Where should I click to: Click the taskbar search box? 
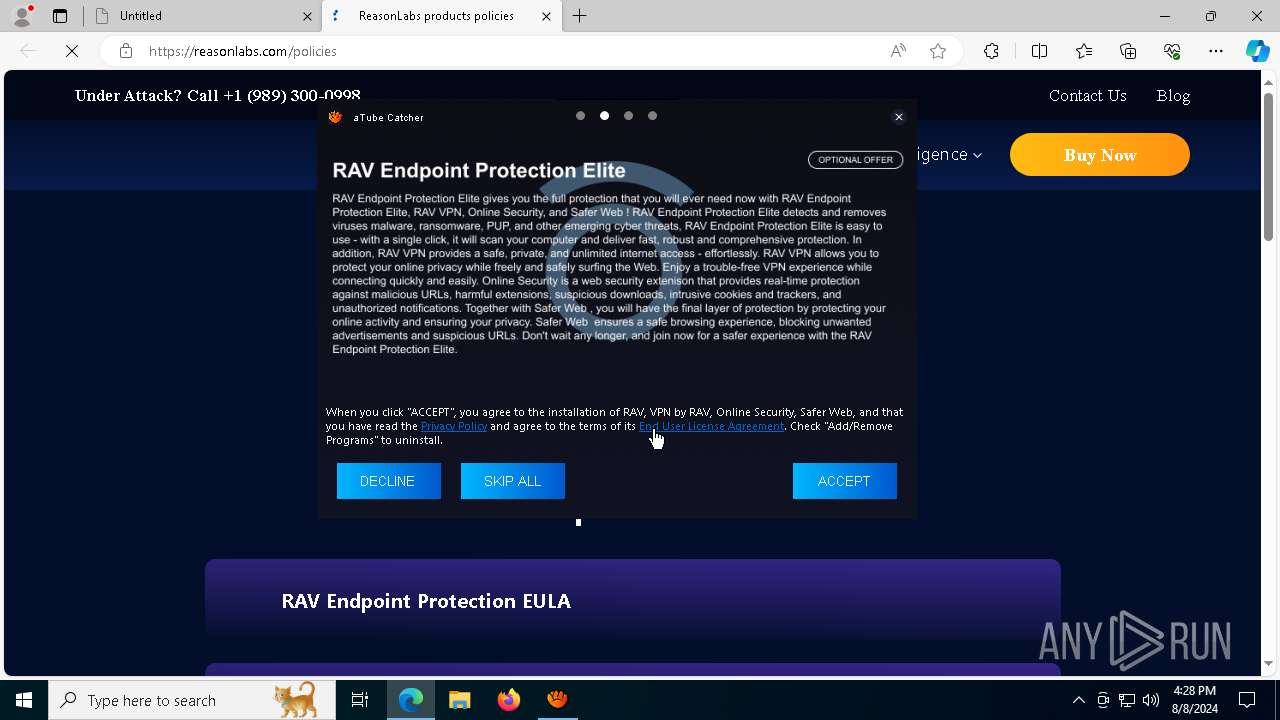click(x=192, y=700)
